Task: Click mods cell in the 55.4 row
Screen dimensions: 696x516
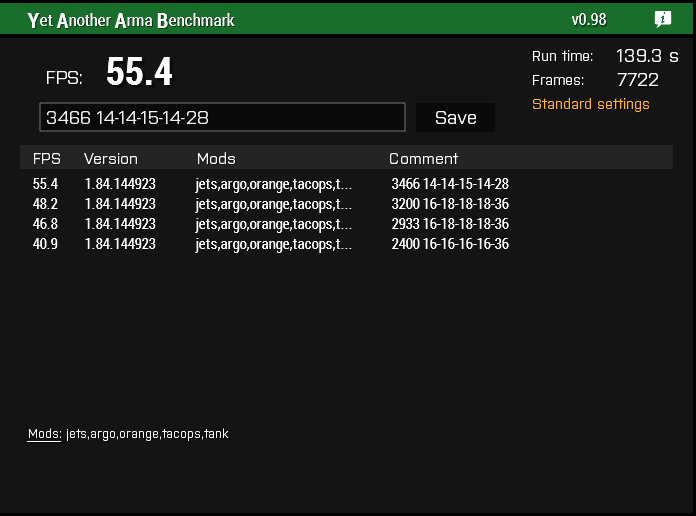Action: pos(273,184)
